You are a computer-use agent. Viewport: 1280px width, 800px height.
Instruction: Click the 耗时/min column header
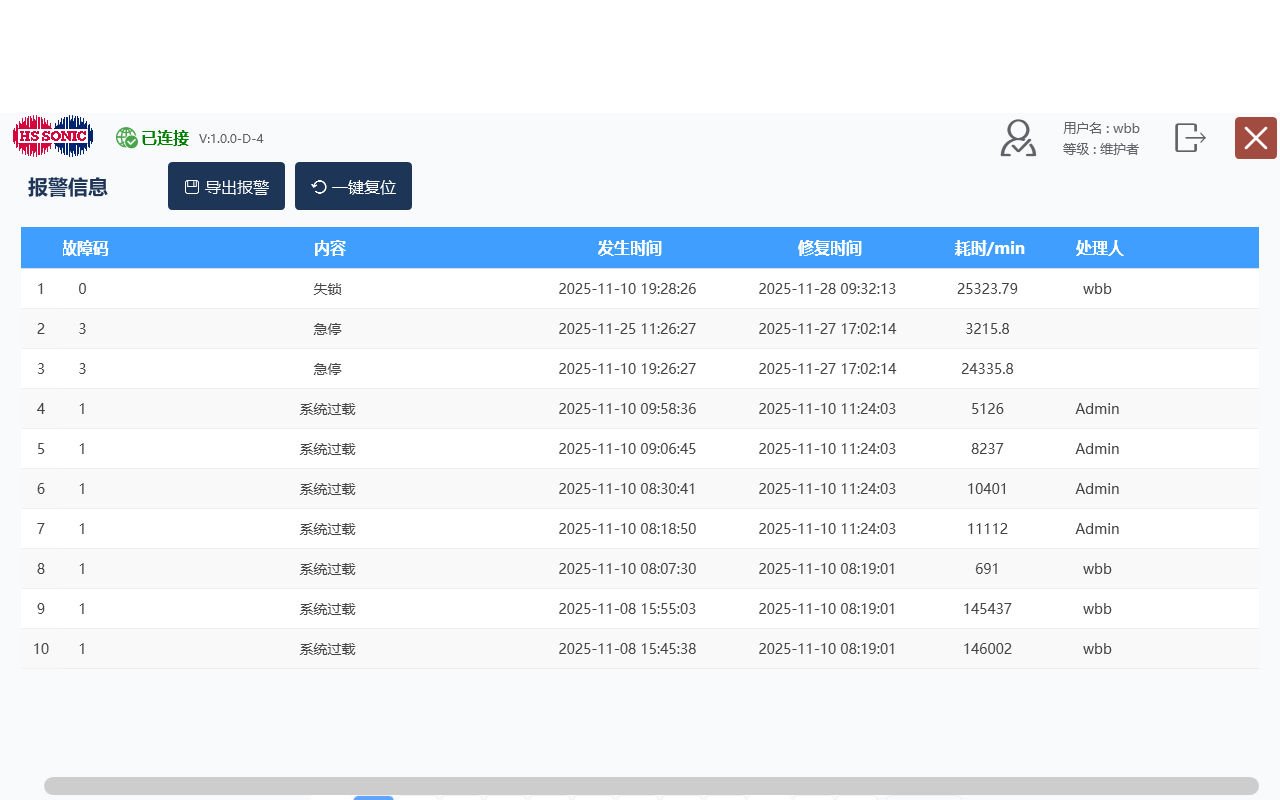(x=989, y=248)
